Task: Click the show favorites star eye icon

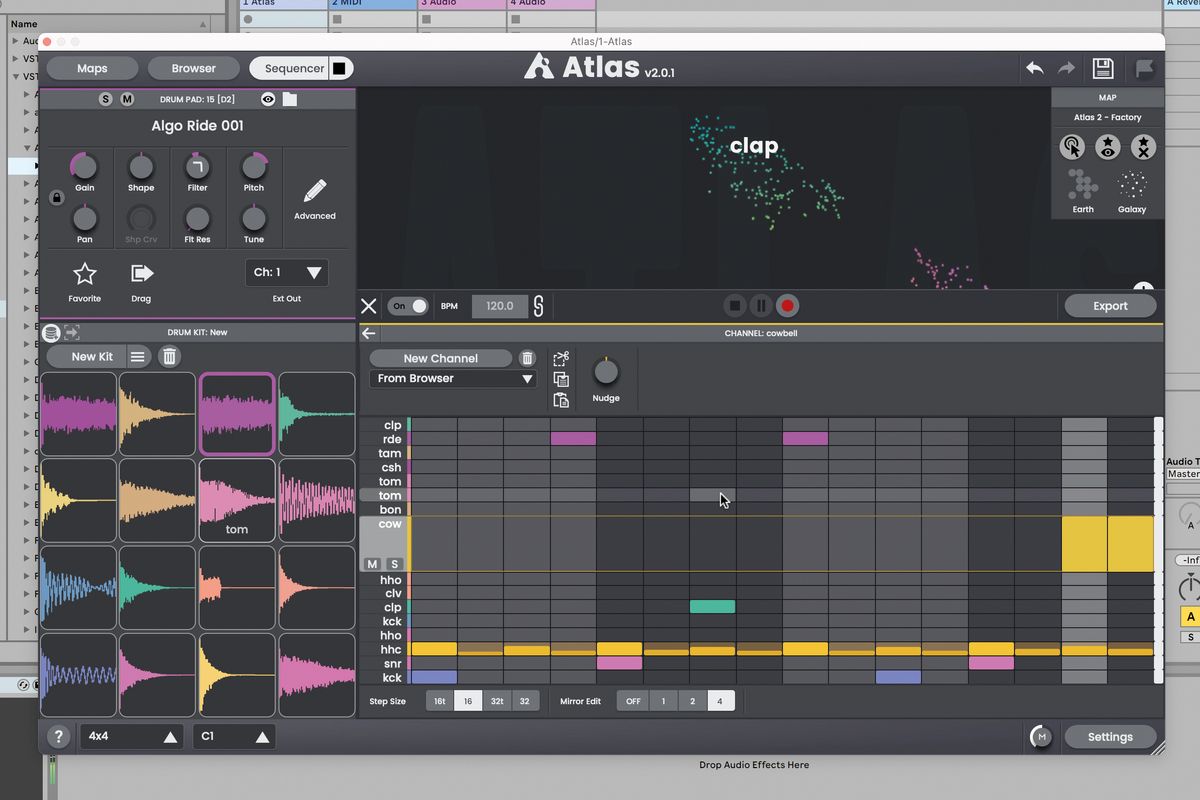Action: coord(1107,147)
